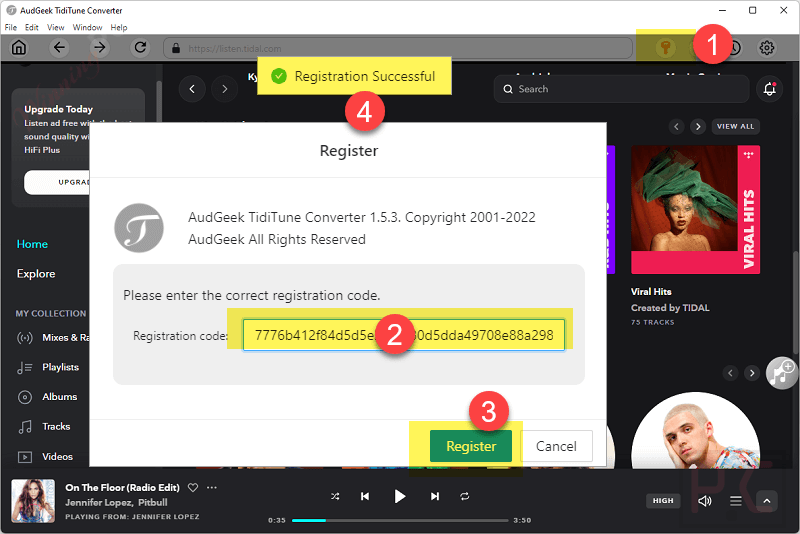
Task: Open the blond artist round portrait
Action: point(695,430)
